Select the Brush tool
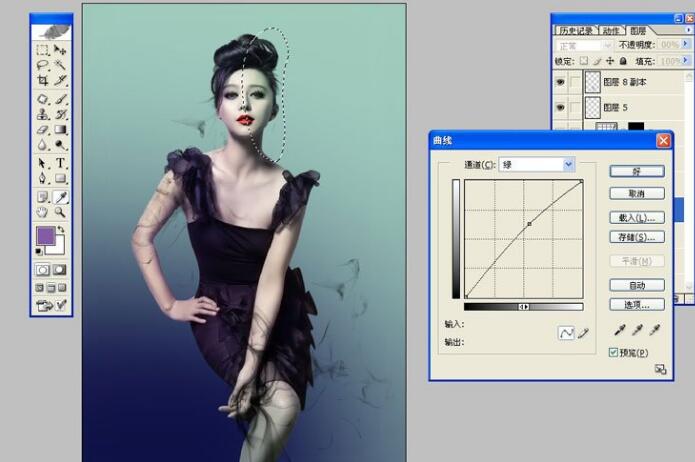Image resolution: width=695 pixels, height=462 pixels. [x=60, y=99]
